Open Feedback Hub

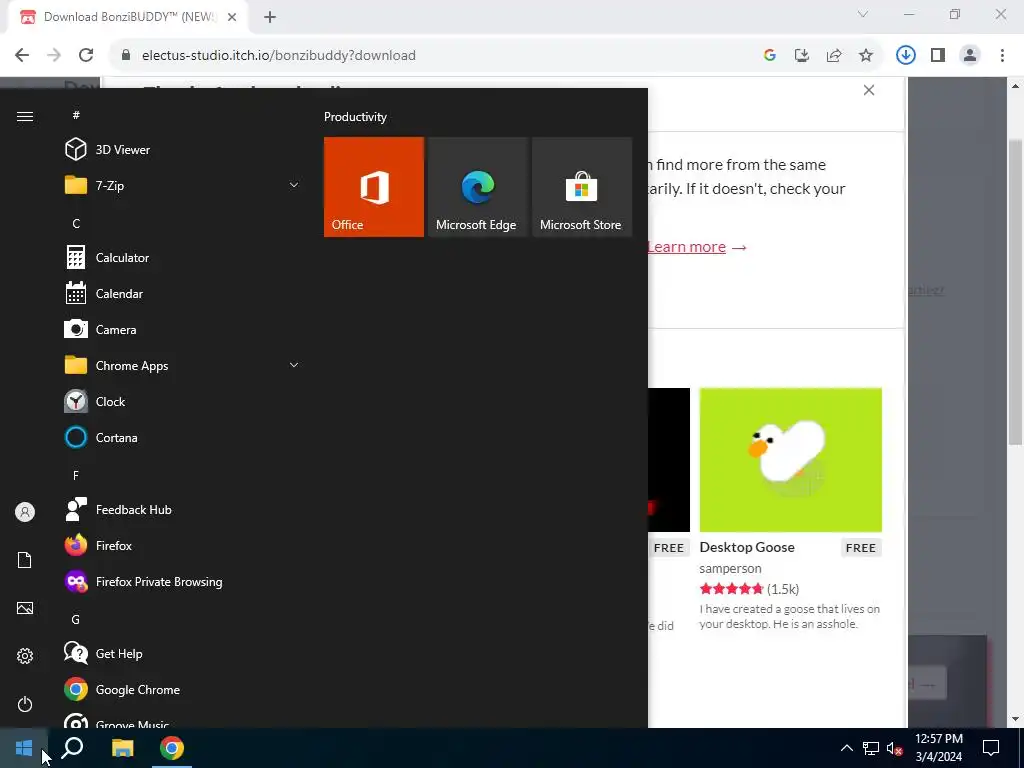pyautogui.click(x=183, y=509)
